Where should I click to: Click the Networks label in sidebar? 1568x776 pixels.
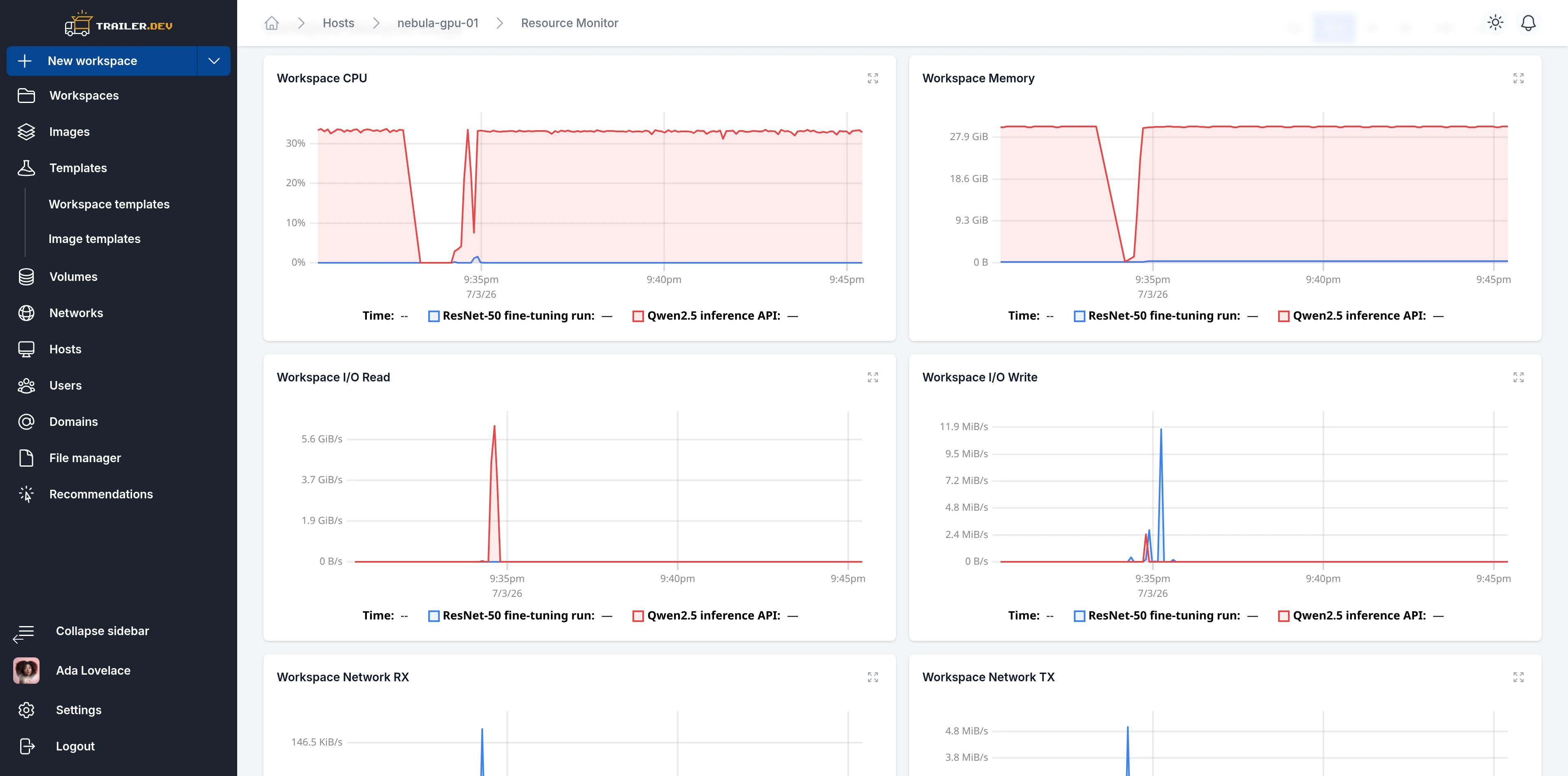point(76,313)
